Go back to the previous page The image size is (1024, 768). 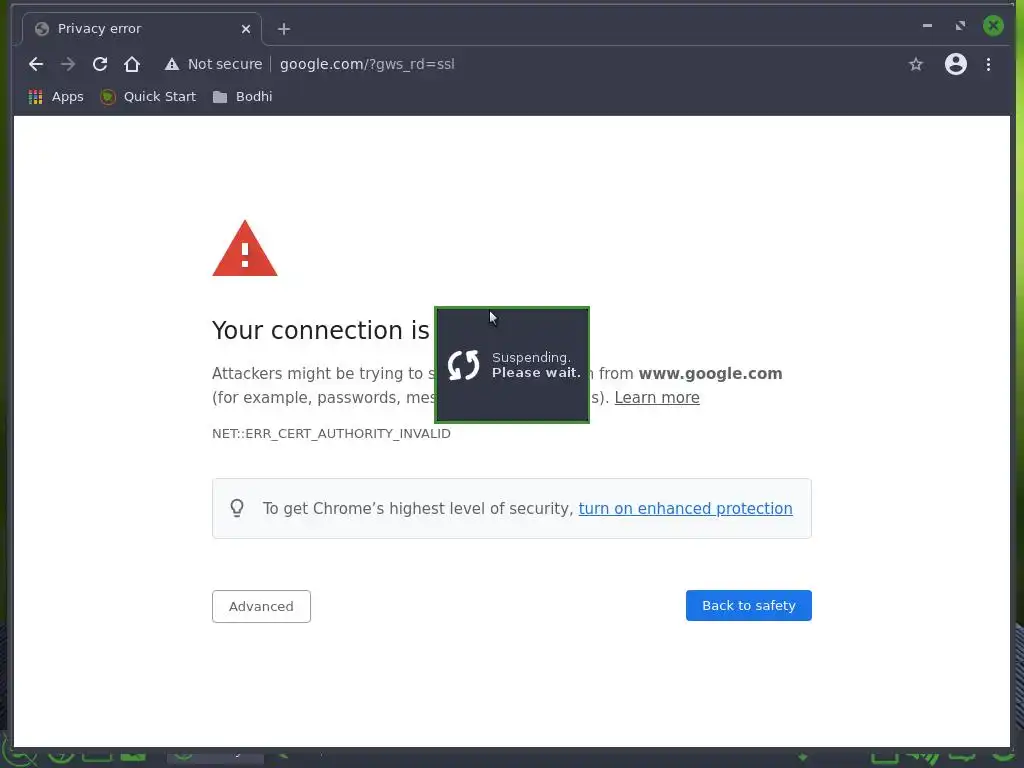pyautogui.click(x=36, y=64)
